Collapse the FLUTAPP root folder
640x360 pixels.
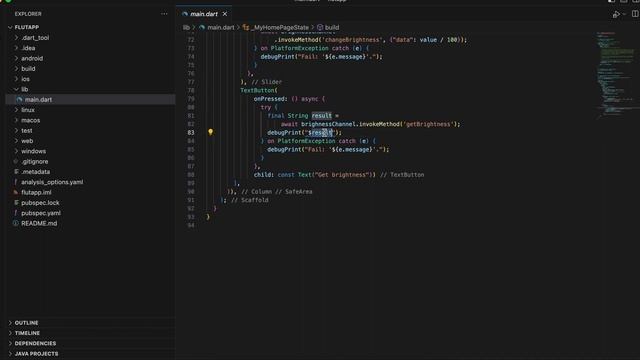point(27,27)
